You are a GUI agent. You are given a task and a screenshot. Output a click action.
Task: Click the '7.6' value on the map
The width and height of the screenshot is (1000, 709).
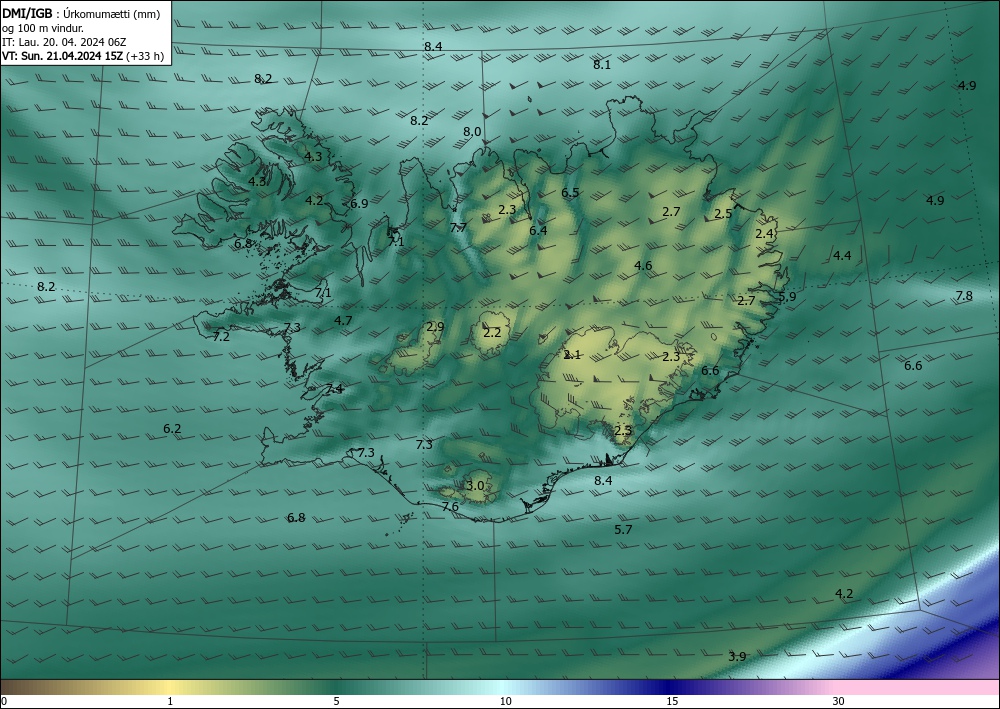(450, 506)
